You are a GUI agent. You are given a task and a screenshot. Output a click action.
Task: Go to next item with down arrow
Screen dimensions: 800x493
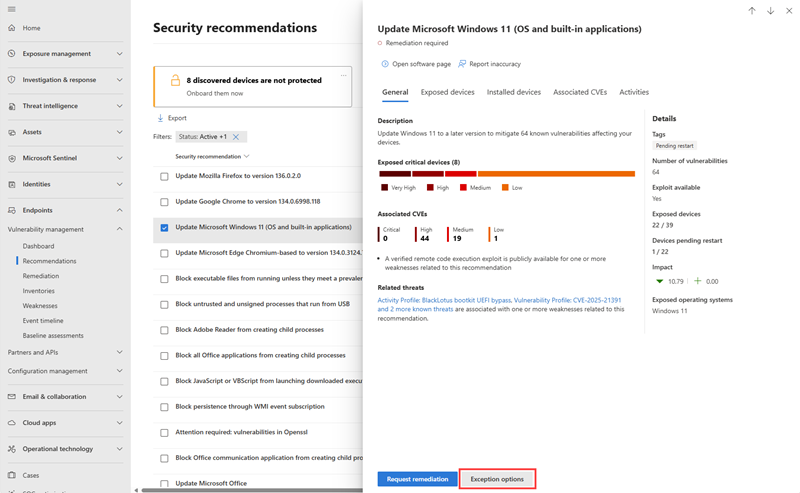point(770,11)
